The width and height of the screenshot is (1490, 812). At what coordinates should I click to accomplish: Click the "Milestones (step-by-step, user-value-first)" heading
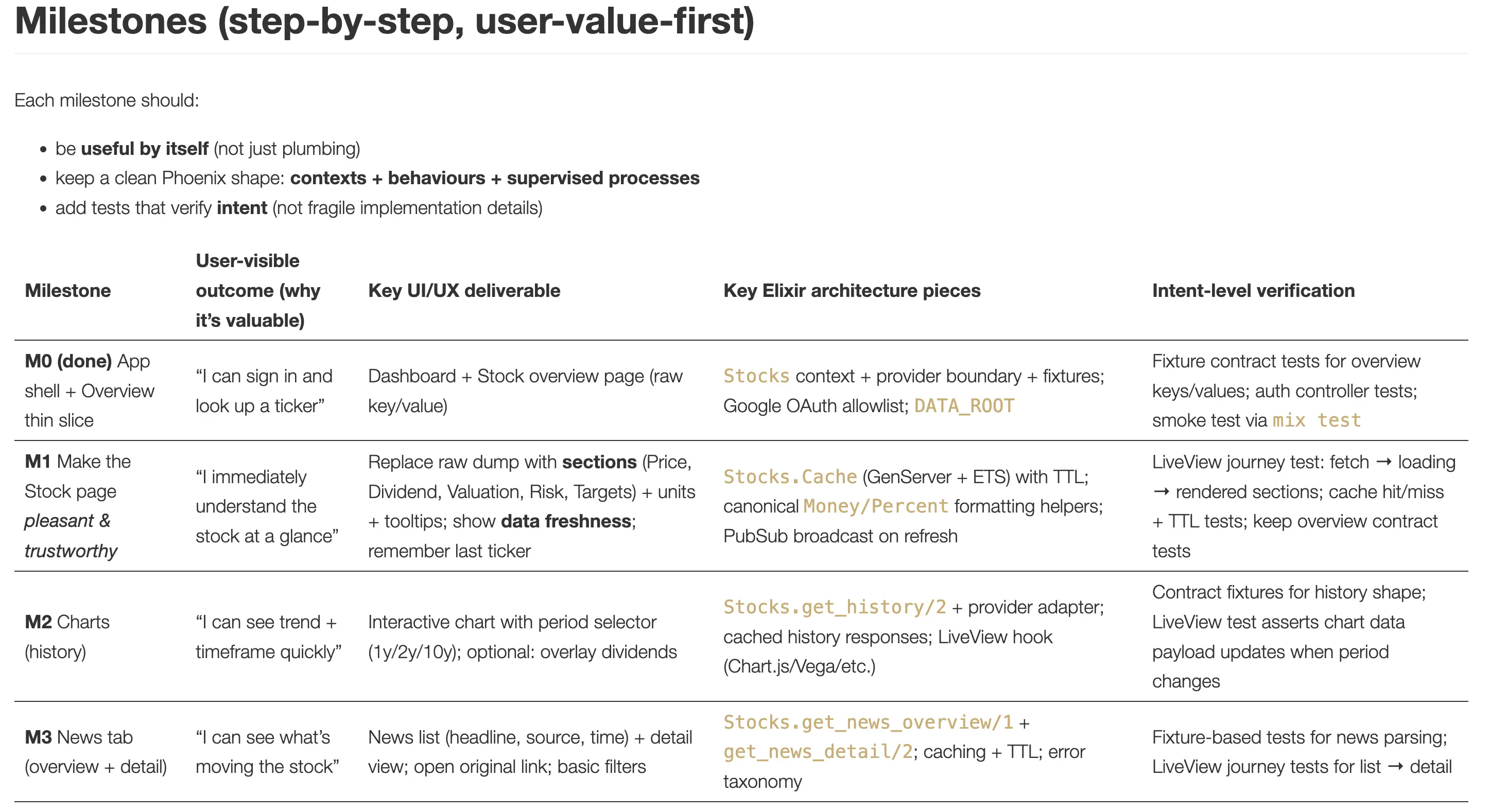(384, 21)
